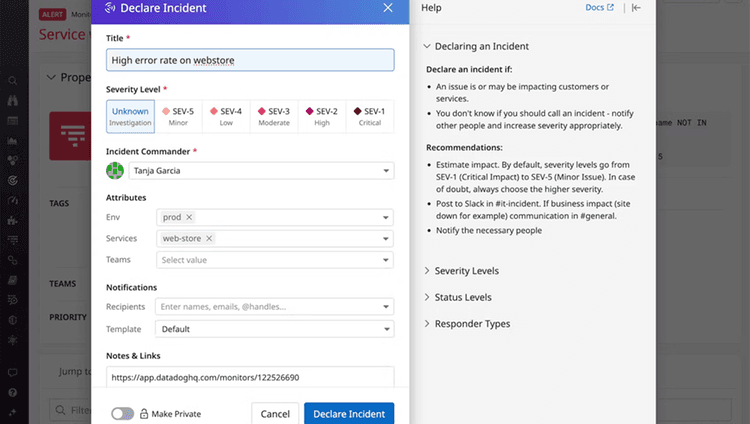
Task: Click the Declare Incident button
Action: tap(349, 413)
